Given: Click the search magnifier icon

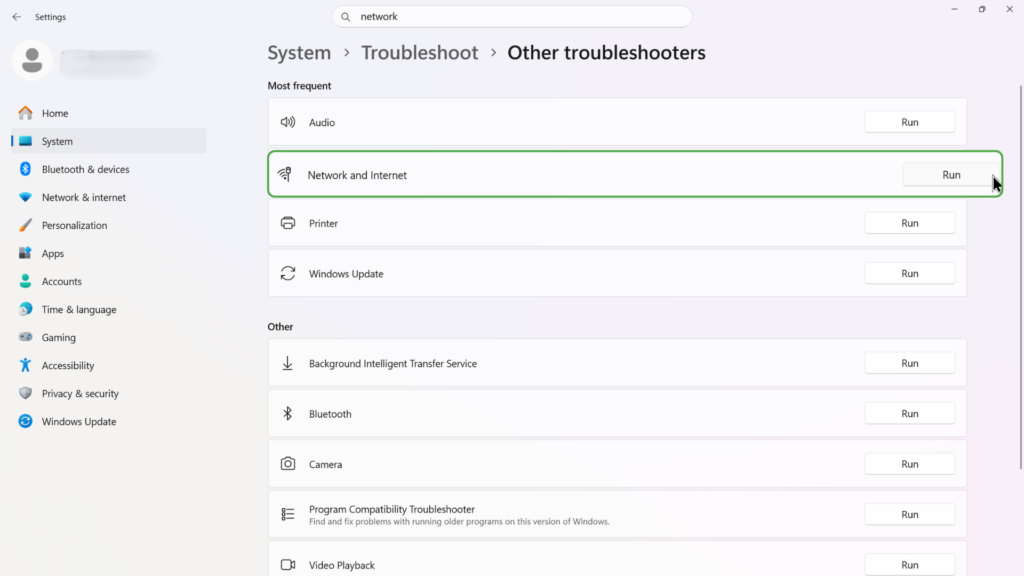Looking at the screenshot, I should pos(345,17).
